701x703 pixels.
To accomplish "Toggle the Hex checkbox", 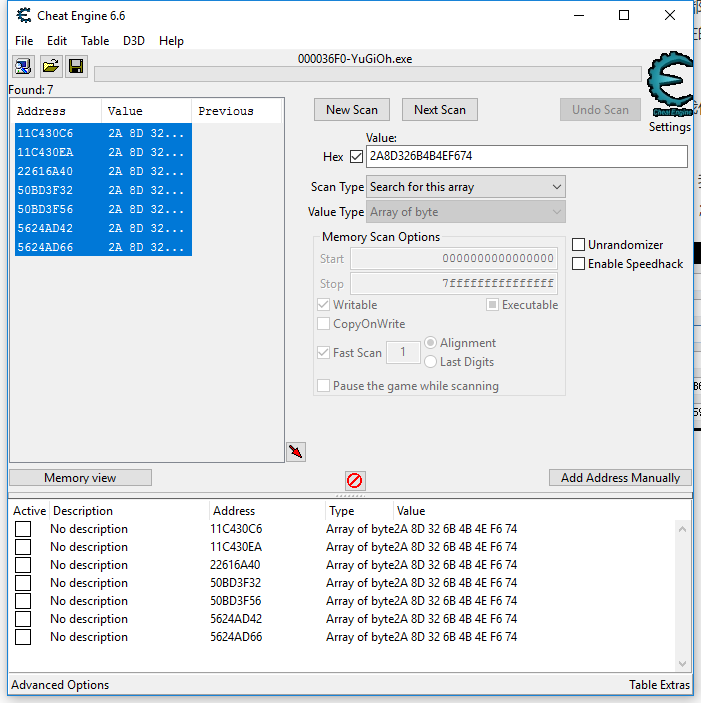I will click(x=356, y=157).
